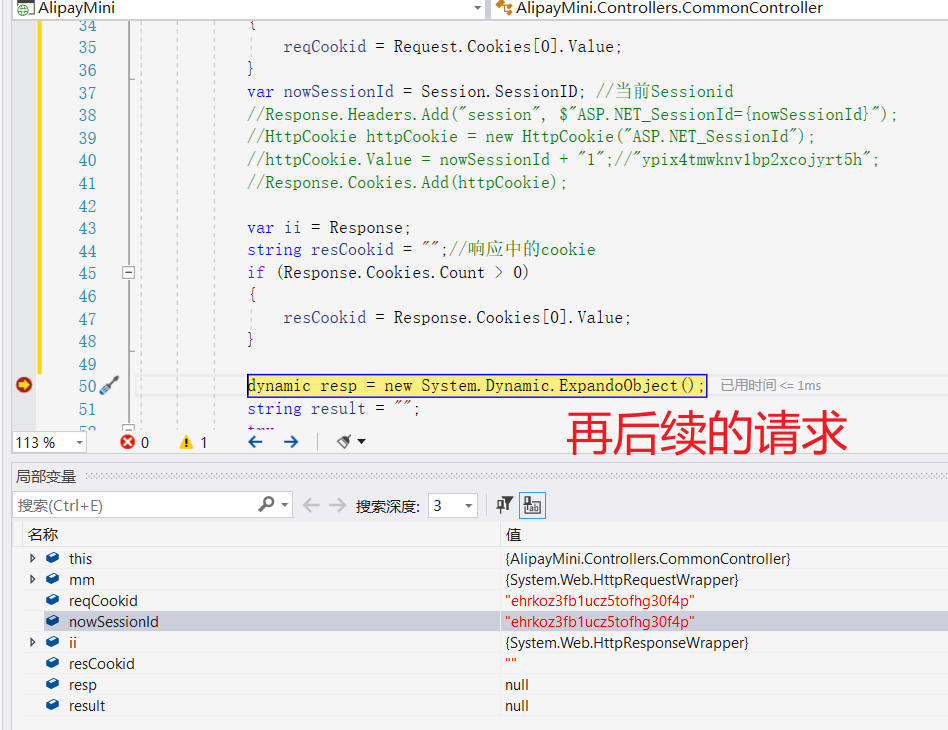948x730 pixels.
Task: Click the resp variable cube icon
Action: (x=53, y=683)
